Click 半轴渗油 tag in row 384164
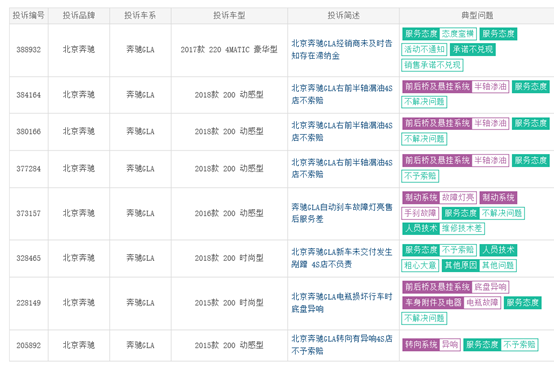 tap(490, 87)
